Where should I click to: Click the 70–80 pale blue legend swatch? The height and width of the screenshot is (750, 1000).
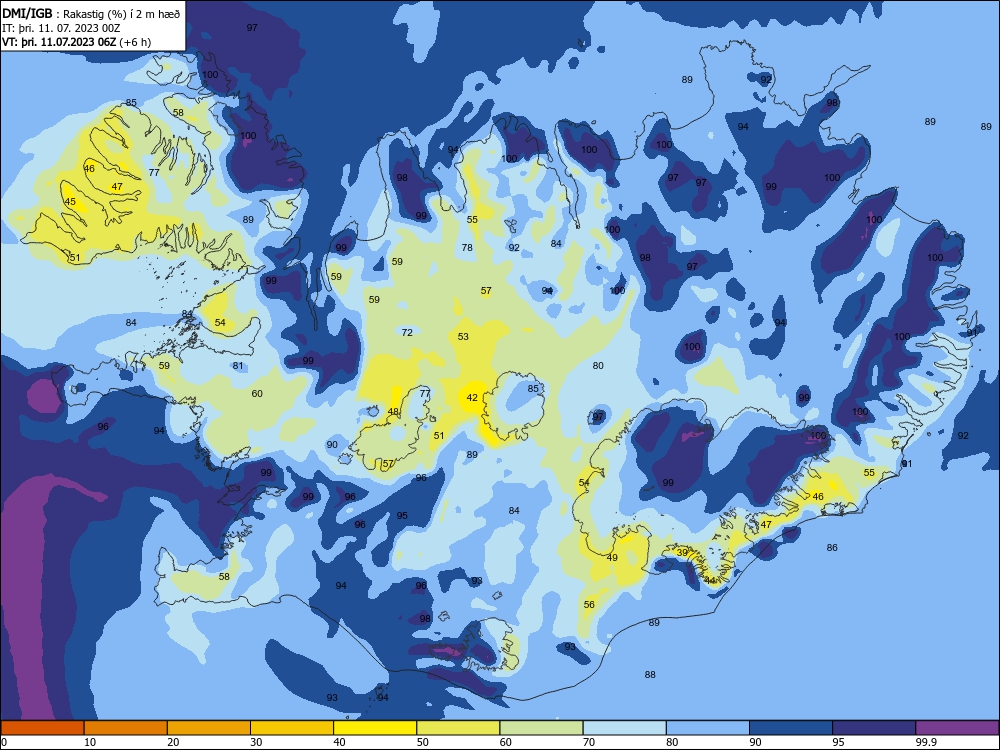tap(625, 728)
